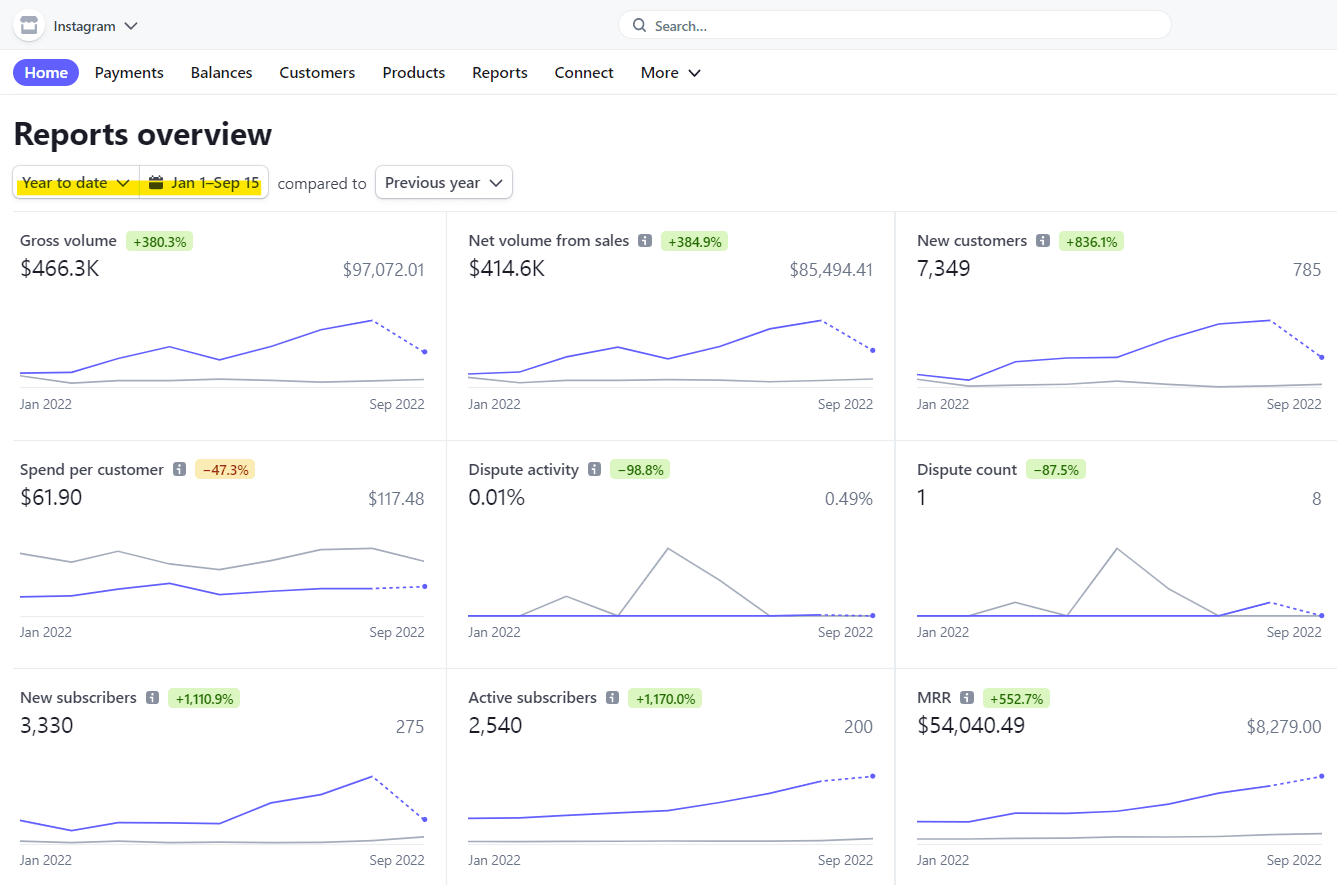
Task: Open the Previous year comparison dropdown
Action: tap(443, 183)
